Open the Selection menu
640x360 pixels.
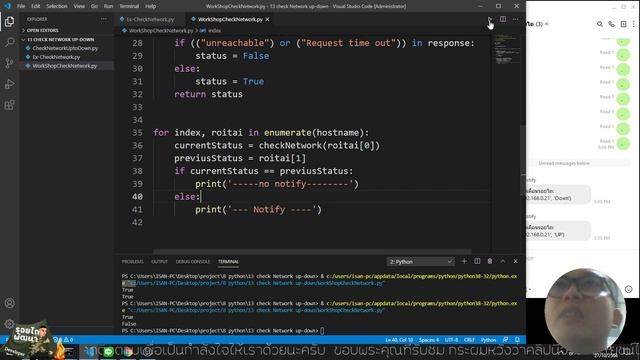pyautogui.click(x=57, y=6)
